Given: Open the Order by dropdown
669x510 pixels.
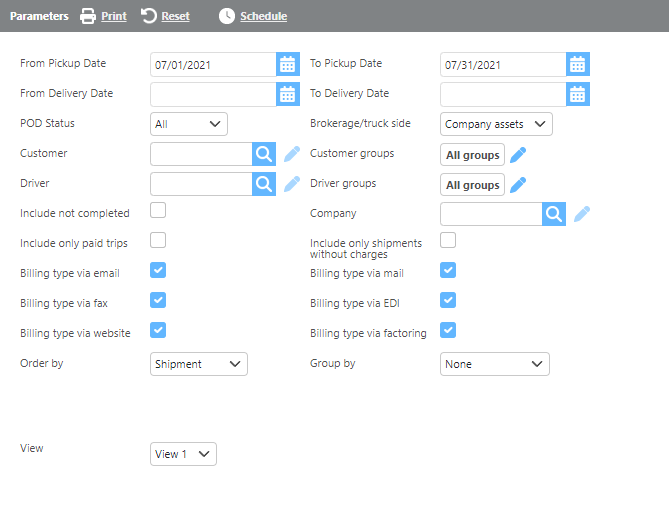Looking at the screenshot, I should click(x=199, y=364).
